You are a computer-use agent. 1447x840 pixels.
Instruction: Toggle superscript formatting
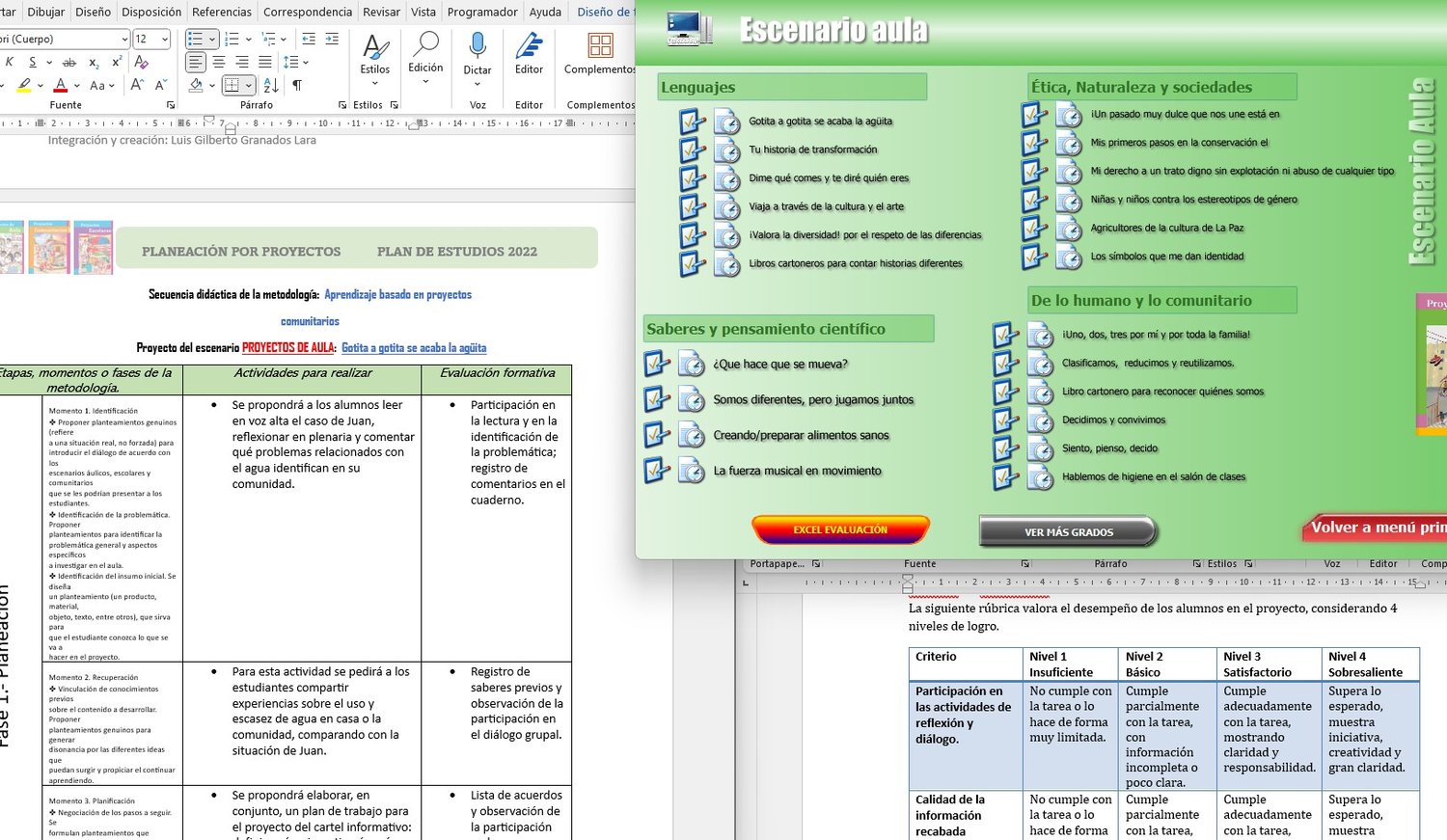point(117,62)
